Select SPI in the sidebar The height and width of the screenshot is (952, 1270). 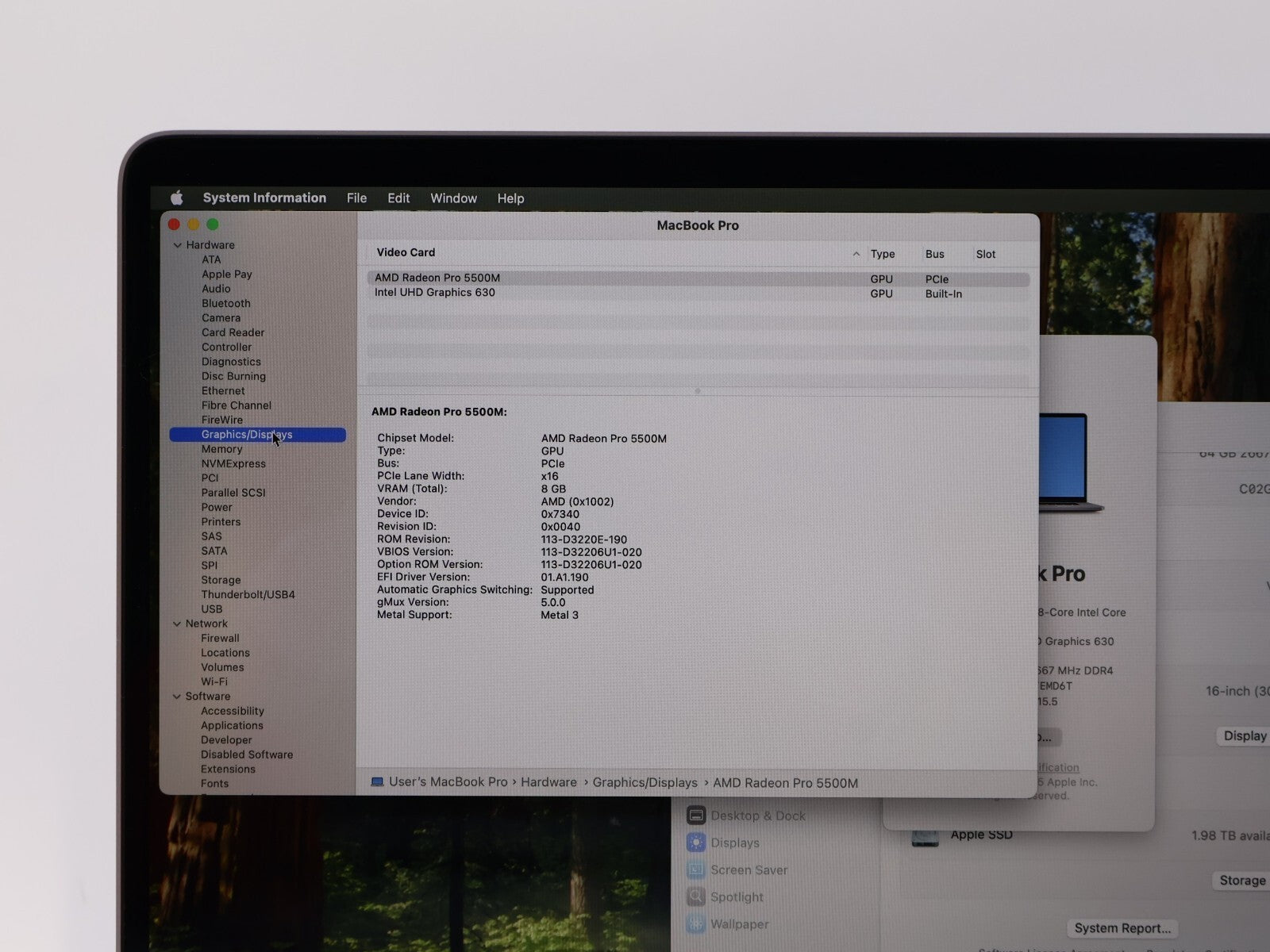click(209, 566)
